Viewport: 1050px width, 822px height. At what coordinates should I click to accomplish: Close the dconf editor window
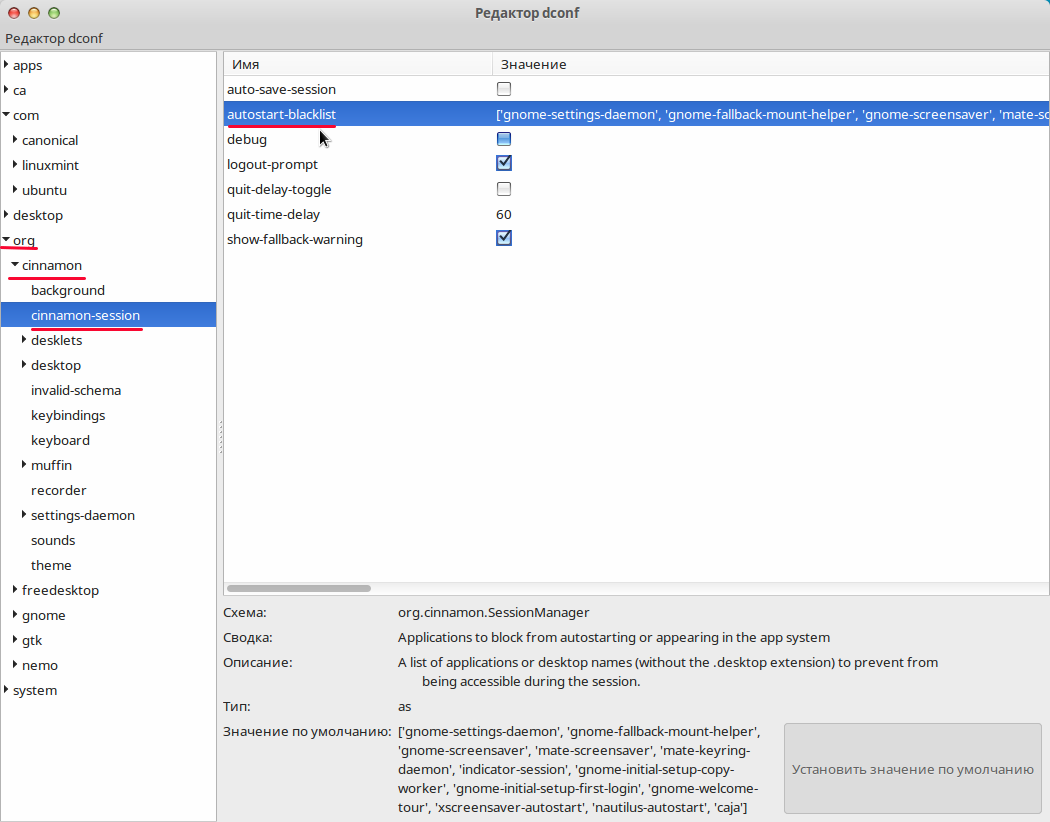coord(14,13)
